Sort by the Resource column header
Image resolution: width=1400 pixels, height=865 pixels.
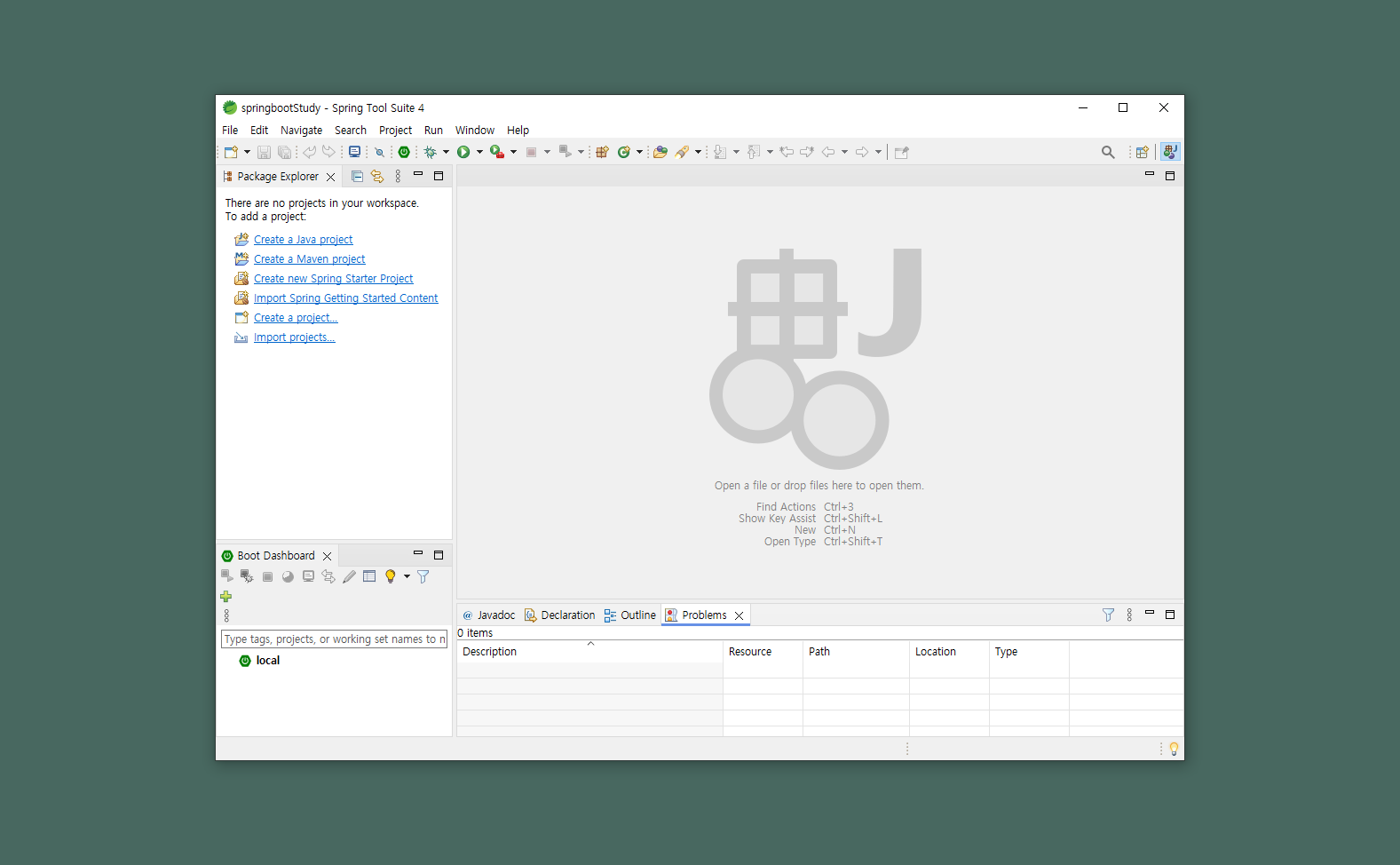(x=763, y=652)
